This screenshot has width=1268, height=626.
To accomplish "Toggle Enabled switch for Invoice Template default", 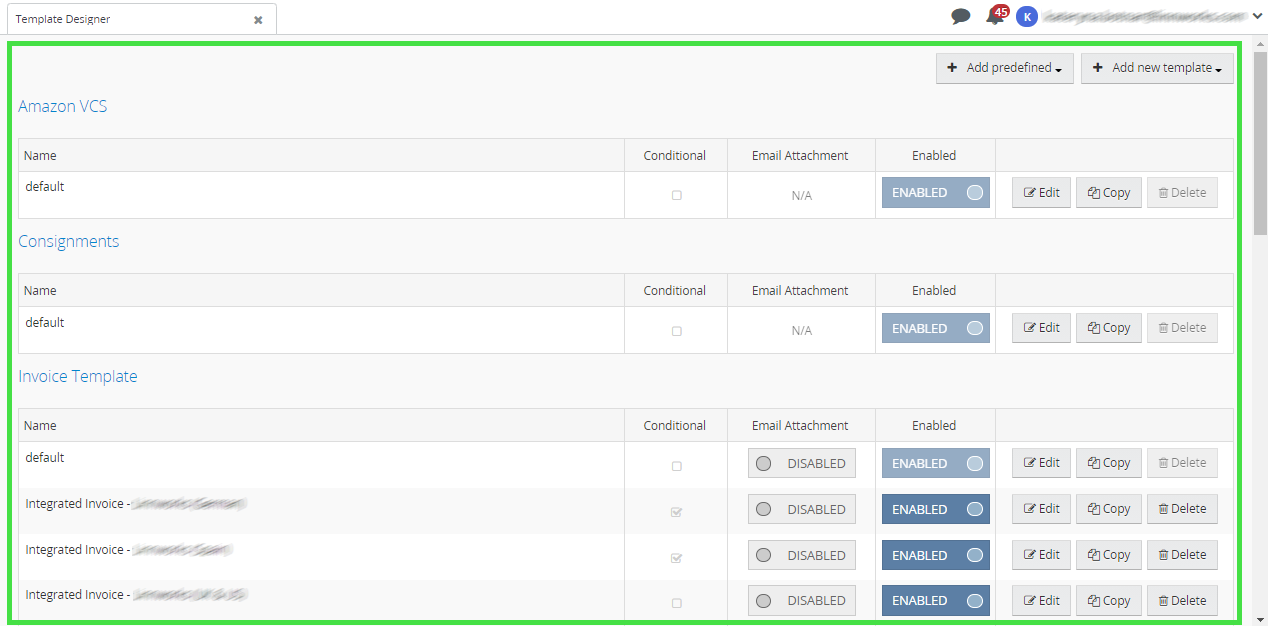I will (x=936, y=463).
